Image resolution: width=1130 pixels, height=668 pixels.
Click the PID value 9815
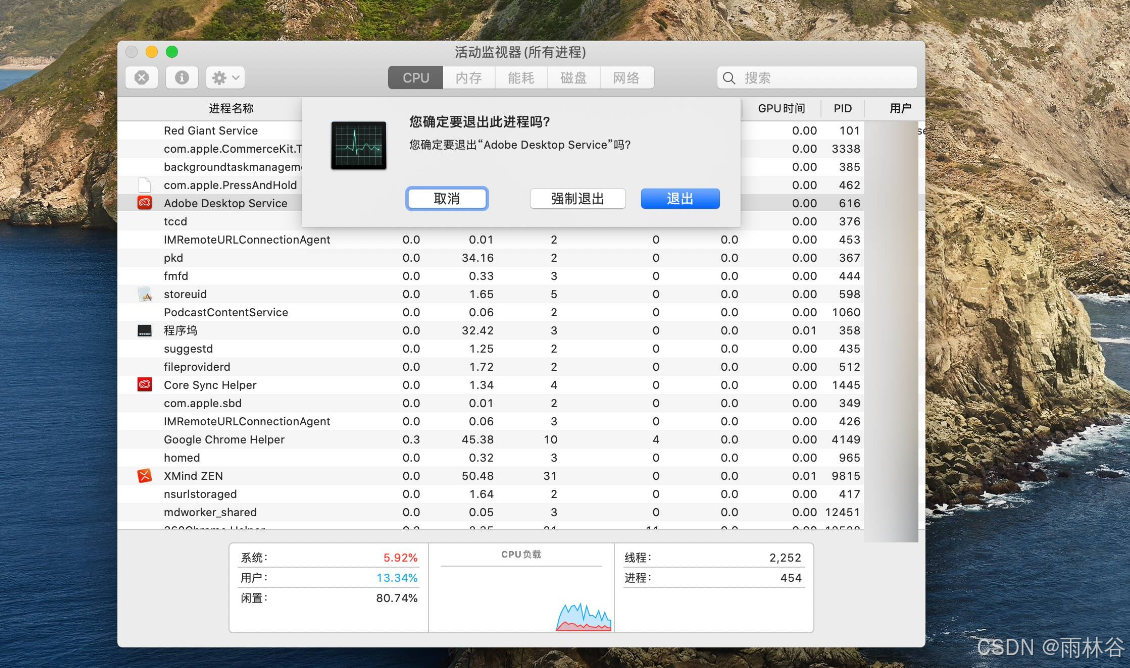pyautogui.click(x=845, y=476)
